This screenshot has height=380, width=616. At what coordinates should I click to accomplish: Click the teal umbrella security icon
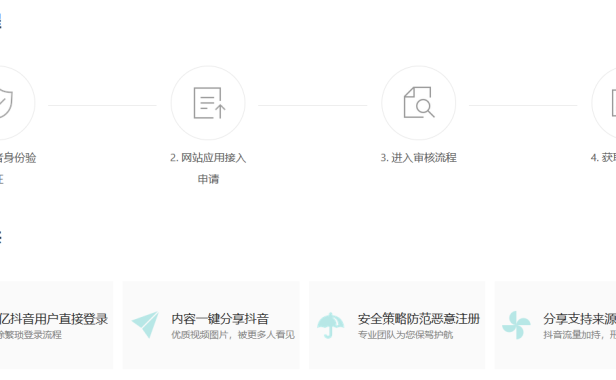331,325
